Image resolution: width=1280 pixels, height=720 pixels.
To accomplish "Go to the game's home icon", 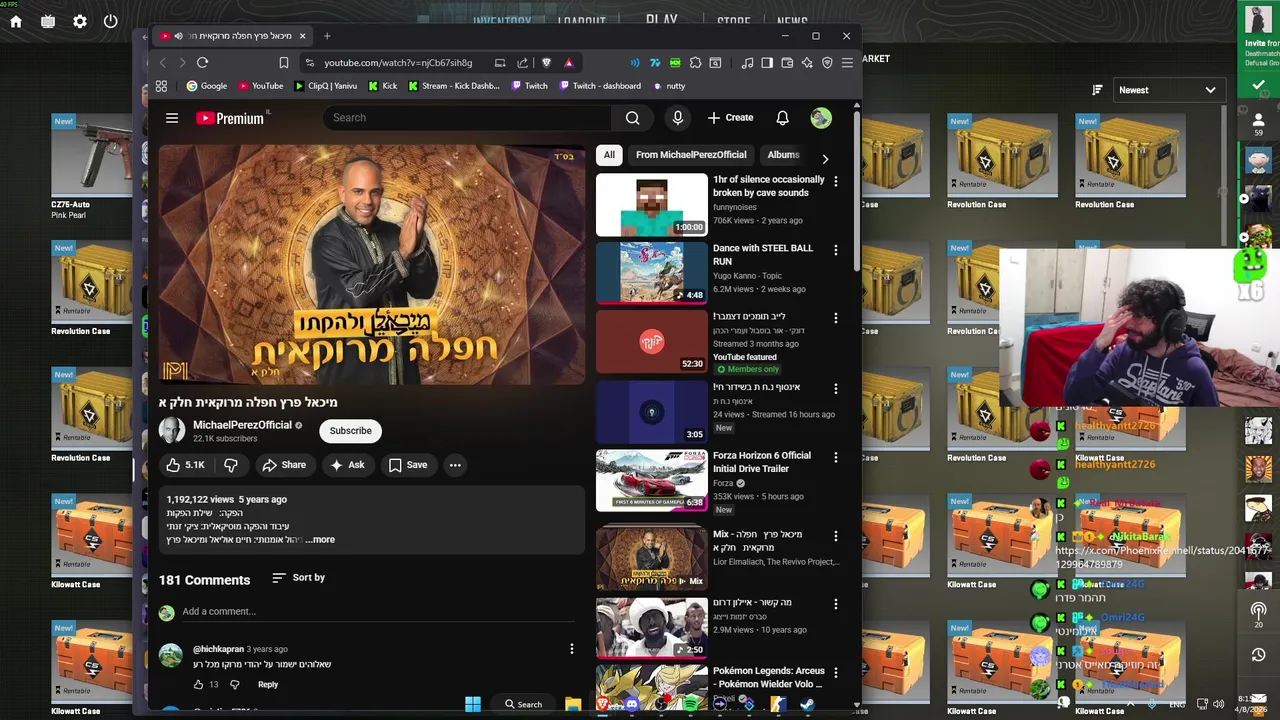I will click(x=16, y=21).
